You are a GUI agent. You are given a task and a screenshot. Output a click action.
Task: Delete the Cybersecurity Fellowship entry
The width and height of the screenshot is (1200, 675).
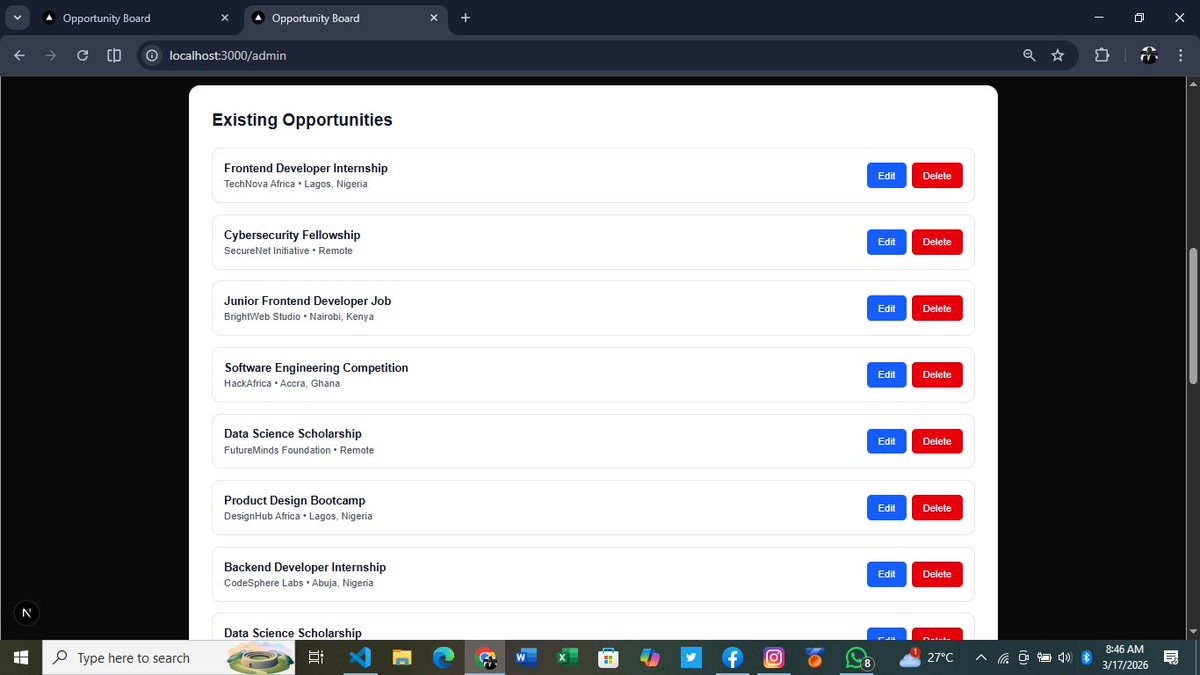click(x=937, y=242)
